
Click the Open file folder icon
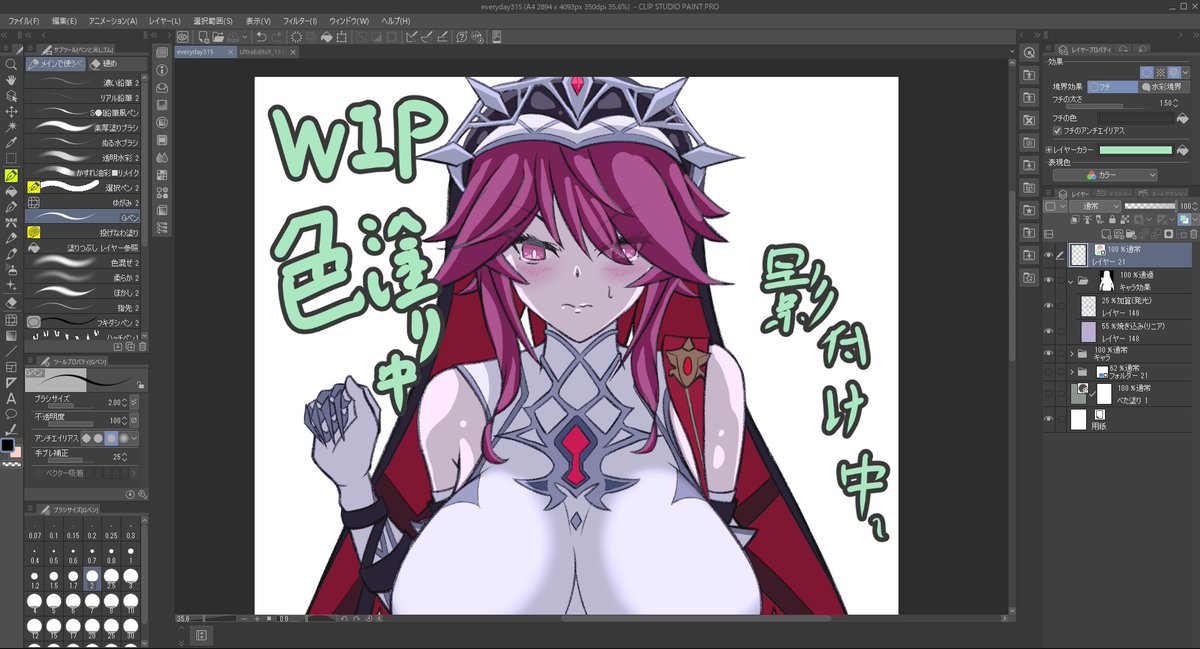point(219,37)
